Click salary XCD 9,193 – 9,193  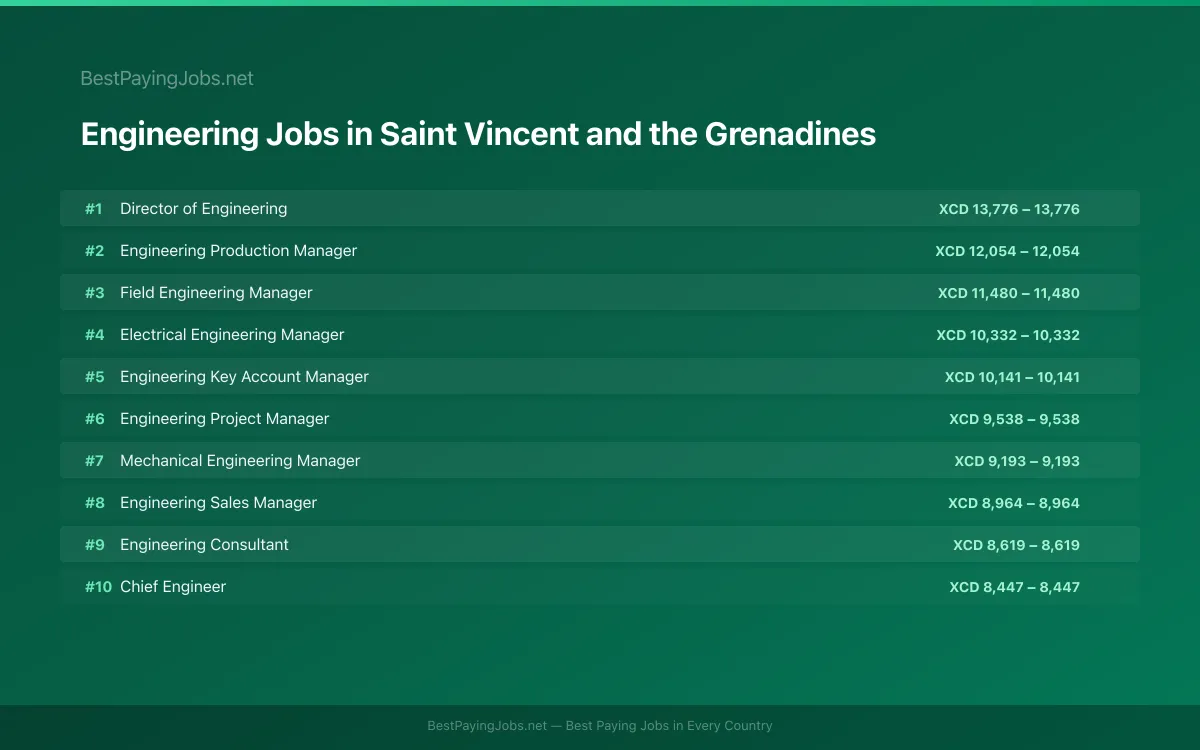1017,461
